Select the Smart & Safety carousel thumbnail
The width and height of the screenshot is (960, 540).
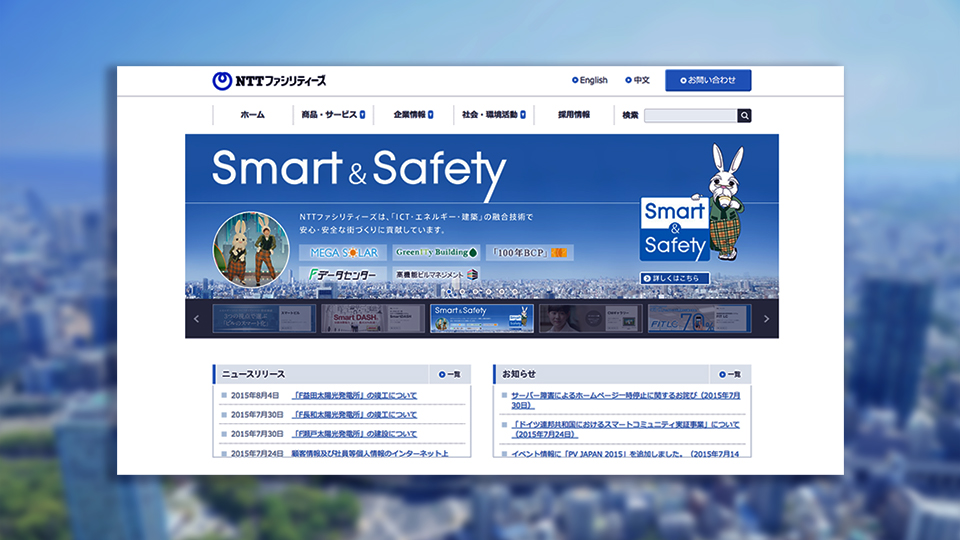point(482,318)
